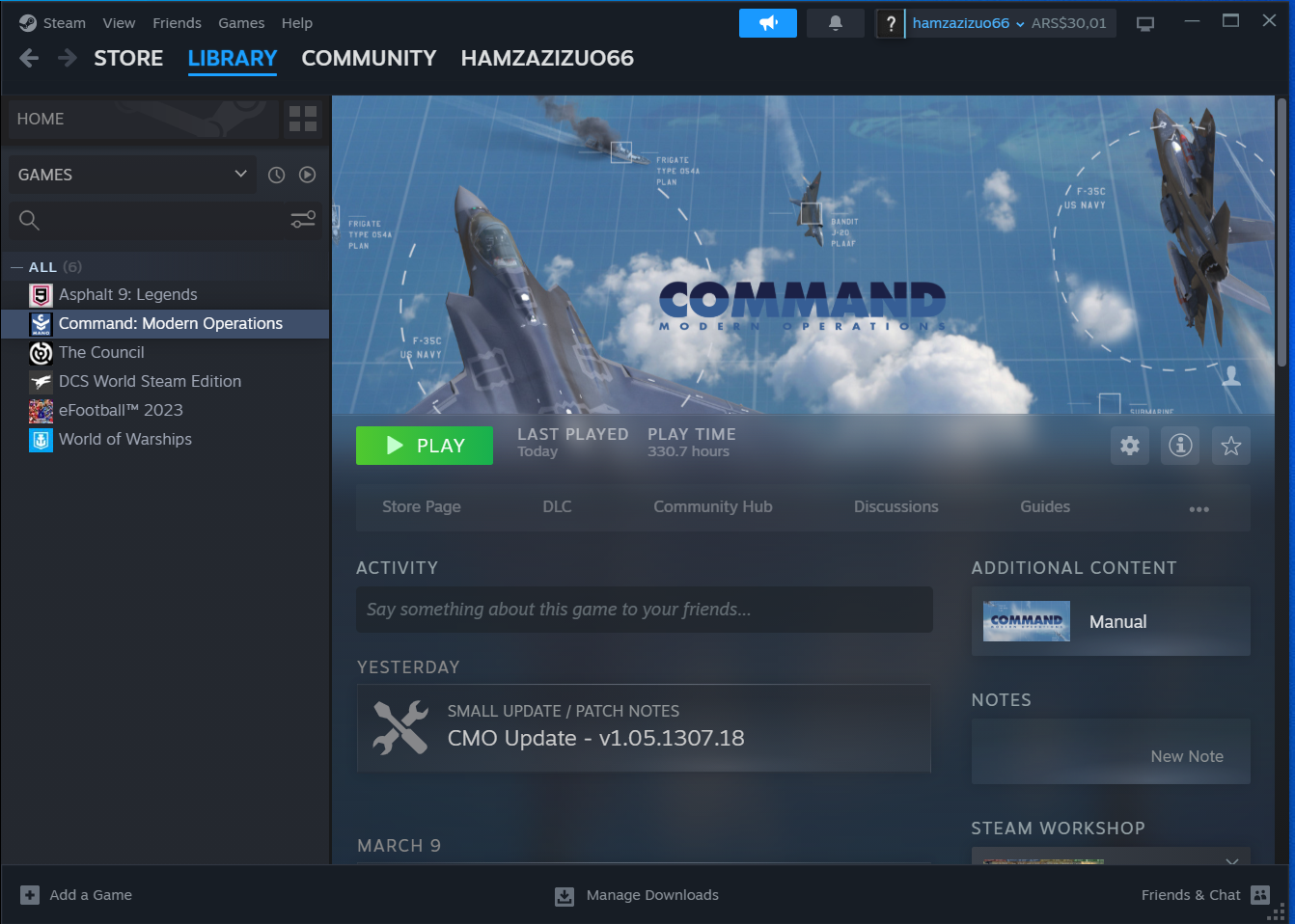Select the LIBRARY tab
This screenshot has width=1295, height=924.
pos(233,58)
